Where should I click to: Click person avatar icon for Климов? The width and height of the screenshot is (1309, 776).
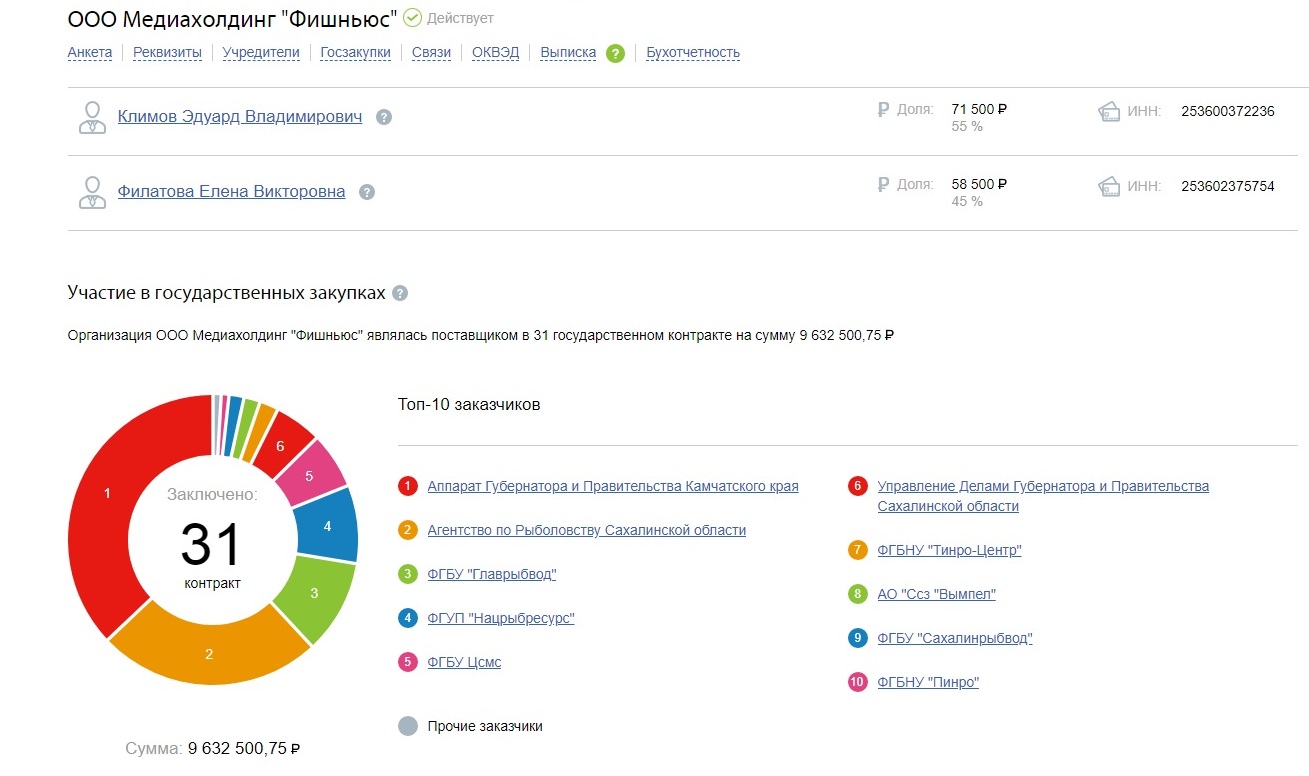(x=92, y=117)
